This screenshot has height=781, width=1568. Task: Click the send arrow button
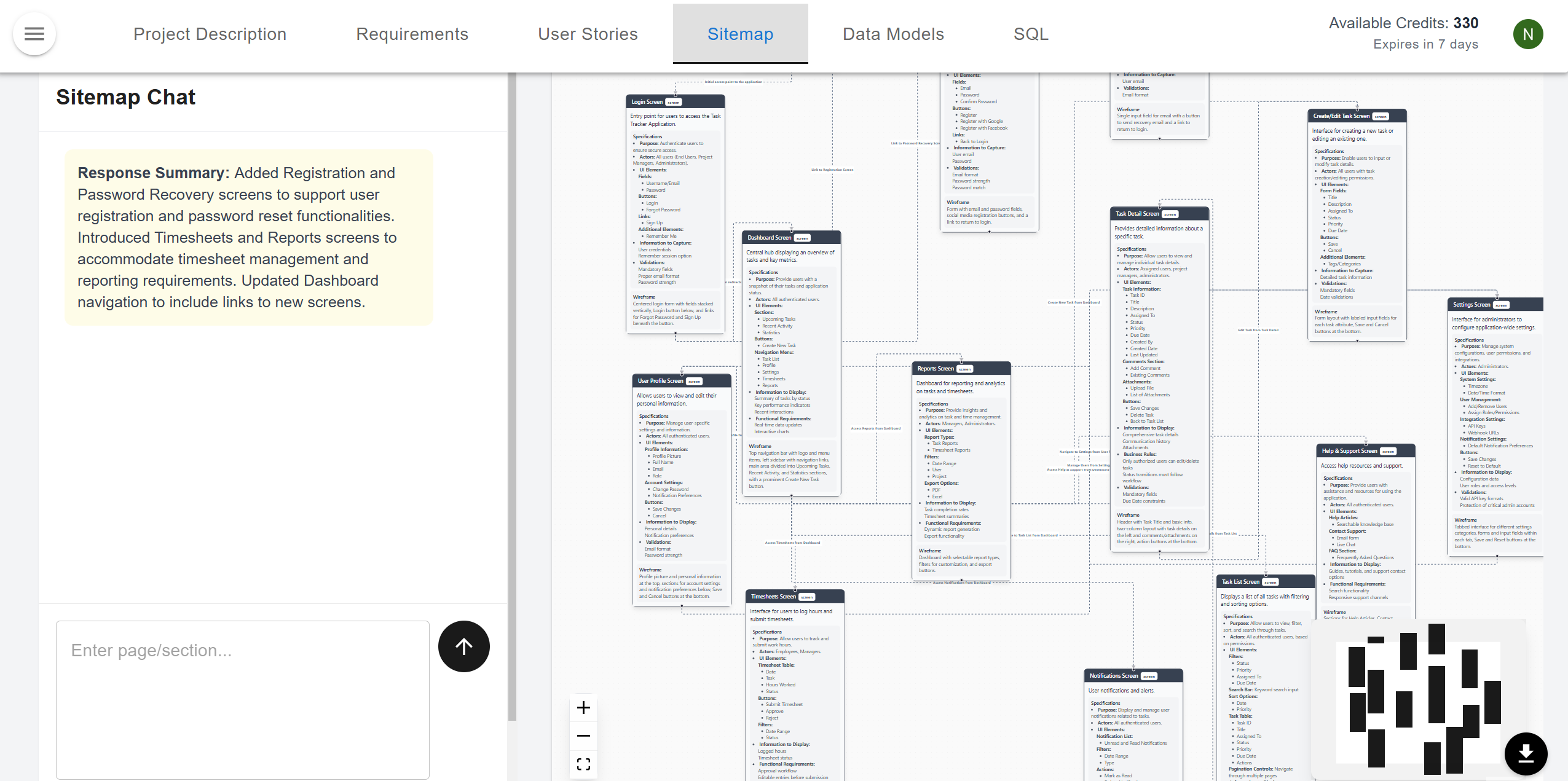(x=463, y=646)
